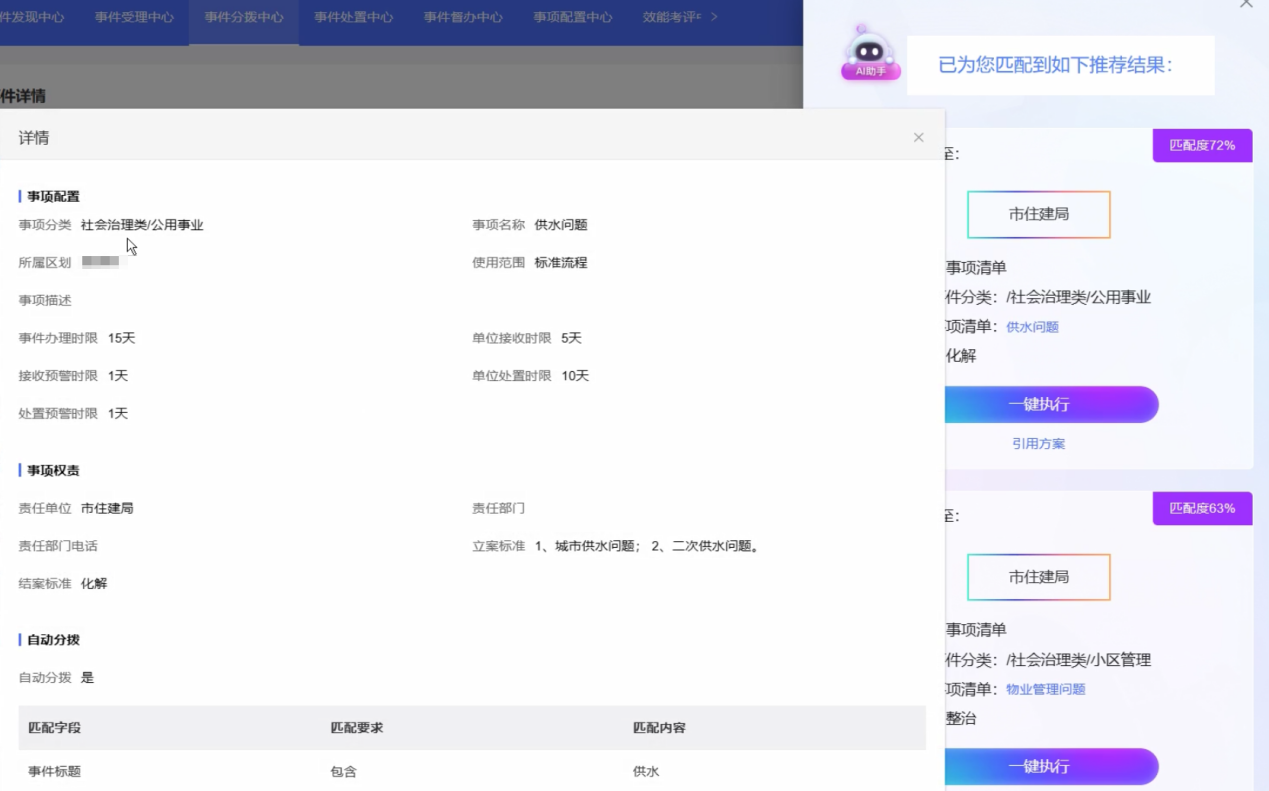Open the 事件分拨中心 tab

[244, 18]
